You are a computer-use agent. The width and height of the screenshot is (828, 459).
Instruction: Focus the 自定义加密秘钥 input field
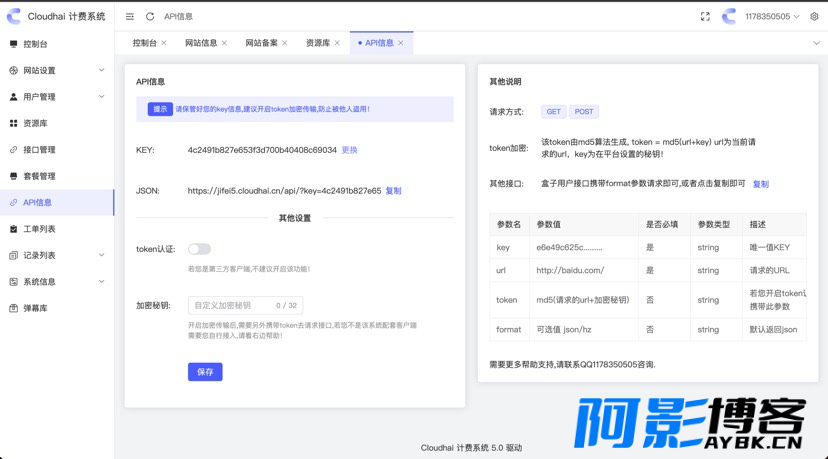pyautogui.click(x=245, y=305)
